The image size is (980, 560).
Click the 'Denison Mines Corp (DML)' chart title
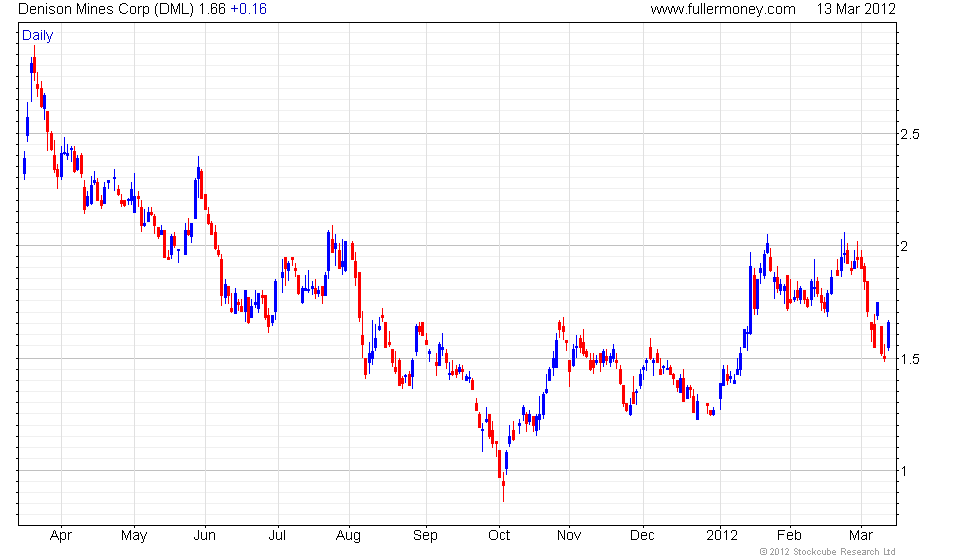[x=106, y=9]
